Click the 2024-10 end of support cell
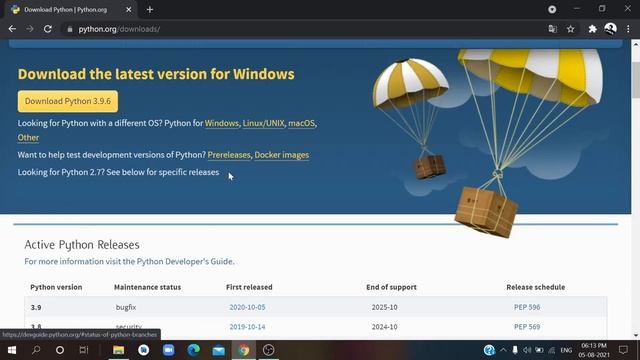The height and width of the screenshot is (360, 640). pos(384,327)
